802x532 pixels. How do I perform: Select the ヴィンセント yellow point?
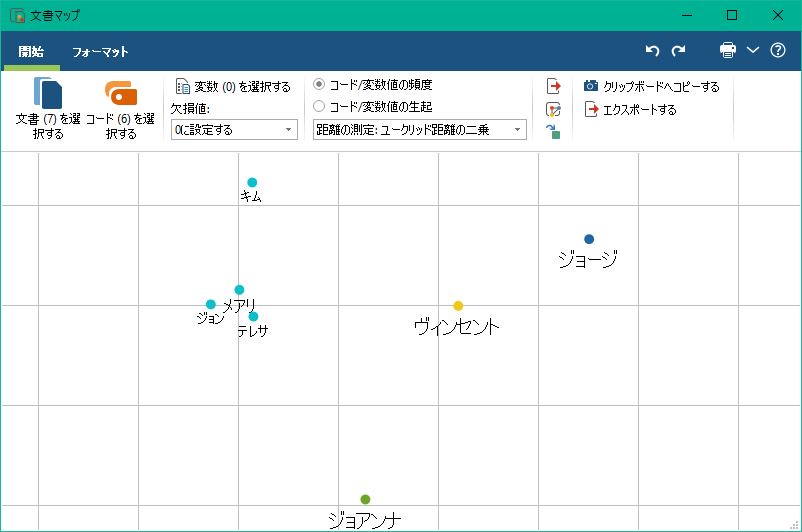(458, 306)
